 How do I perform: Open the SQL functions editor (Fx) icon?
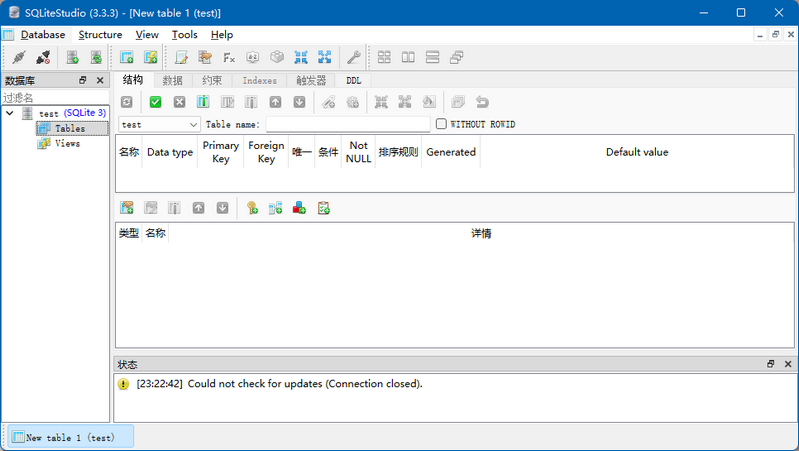[229, 57]
